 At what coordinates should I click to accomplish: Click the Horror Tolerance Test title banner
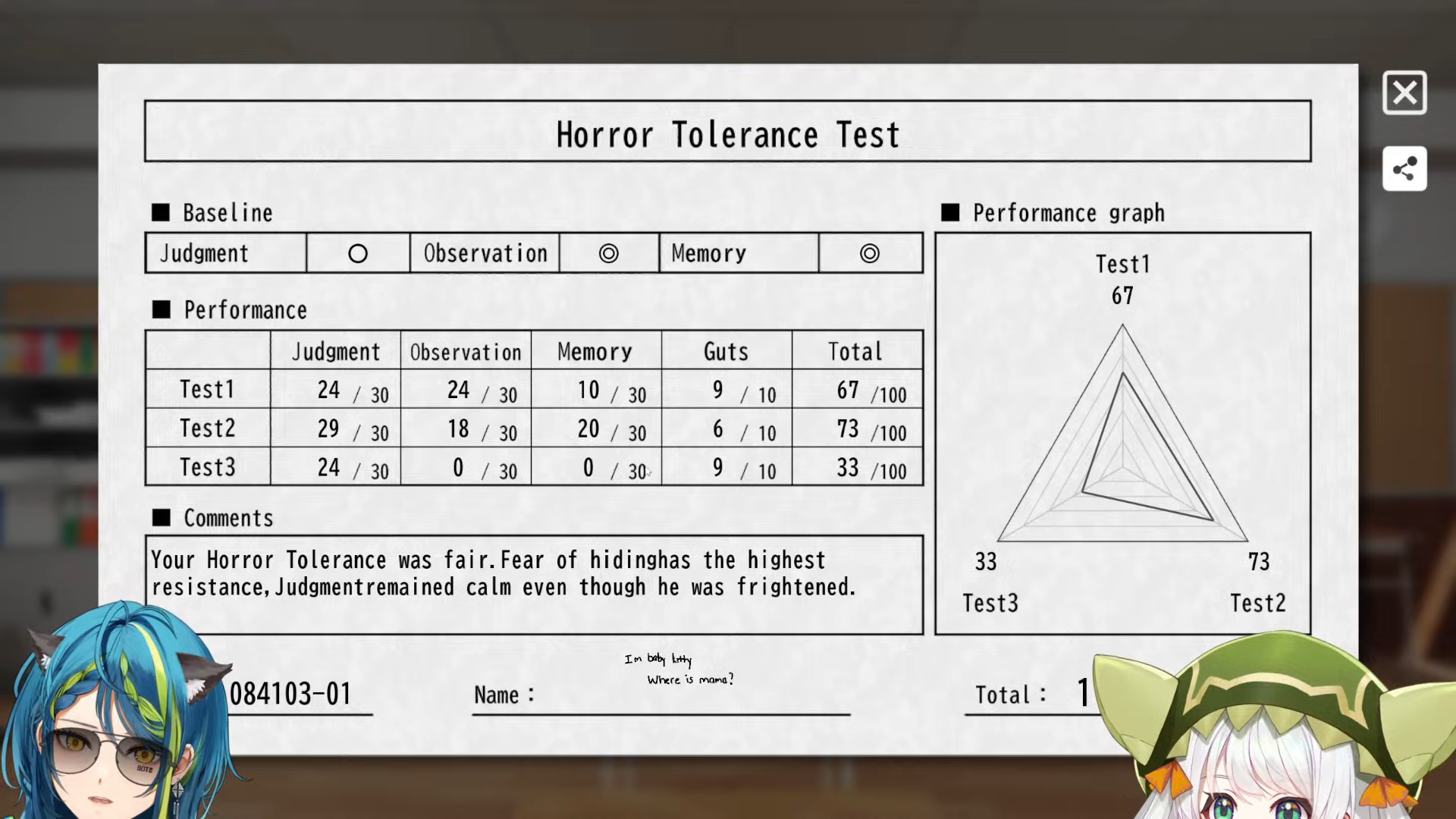click(727, 131)
